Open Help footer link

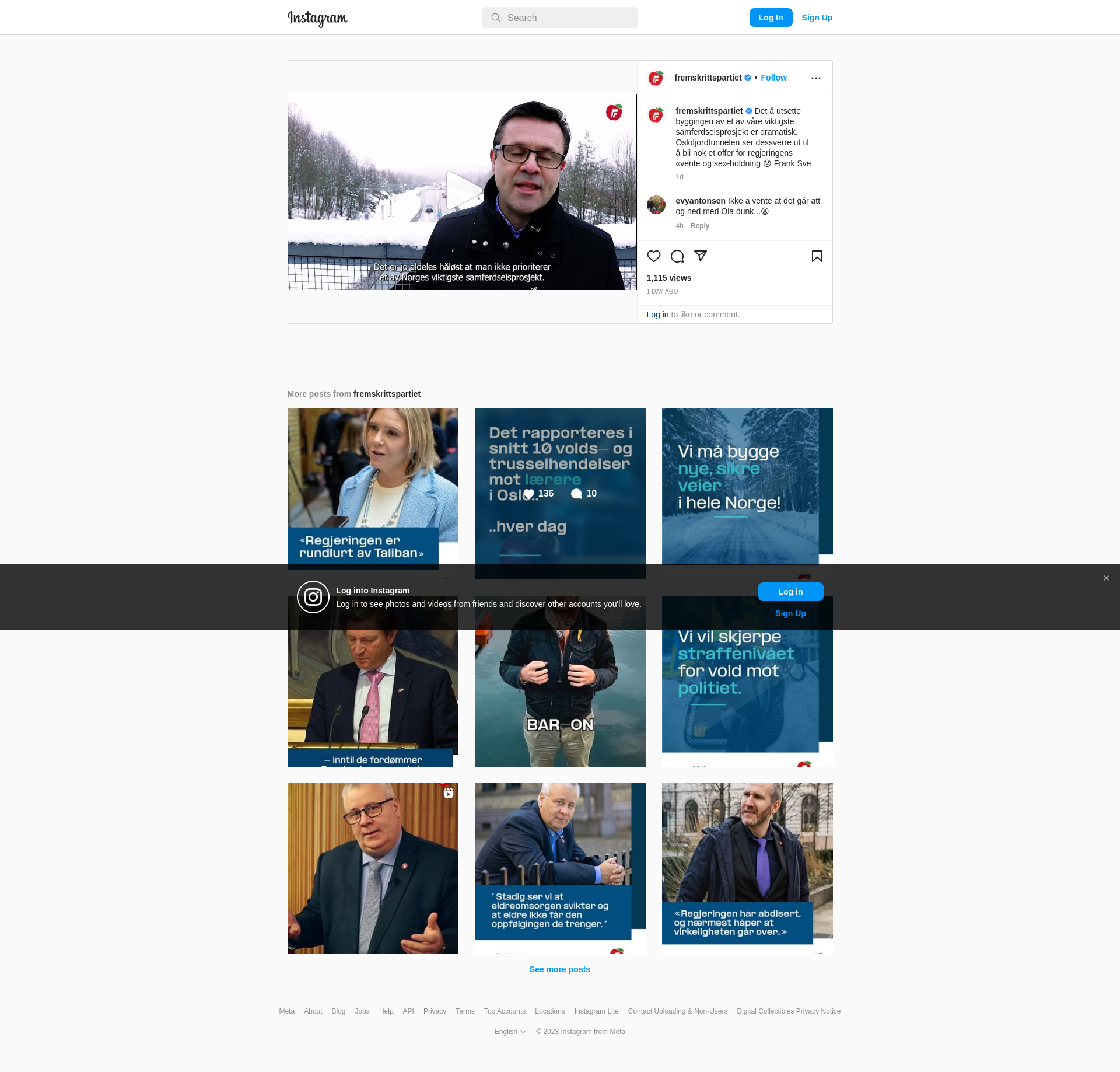(x=386, y=1011)
